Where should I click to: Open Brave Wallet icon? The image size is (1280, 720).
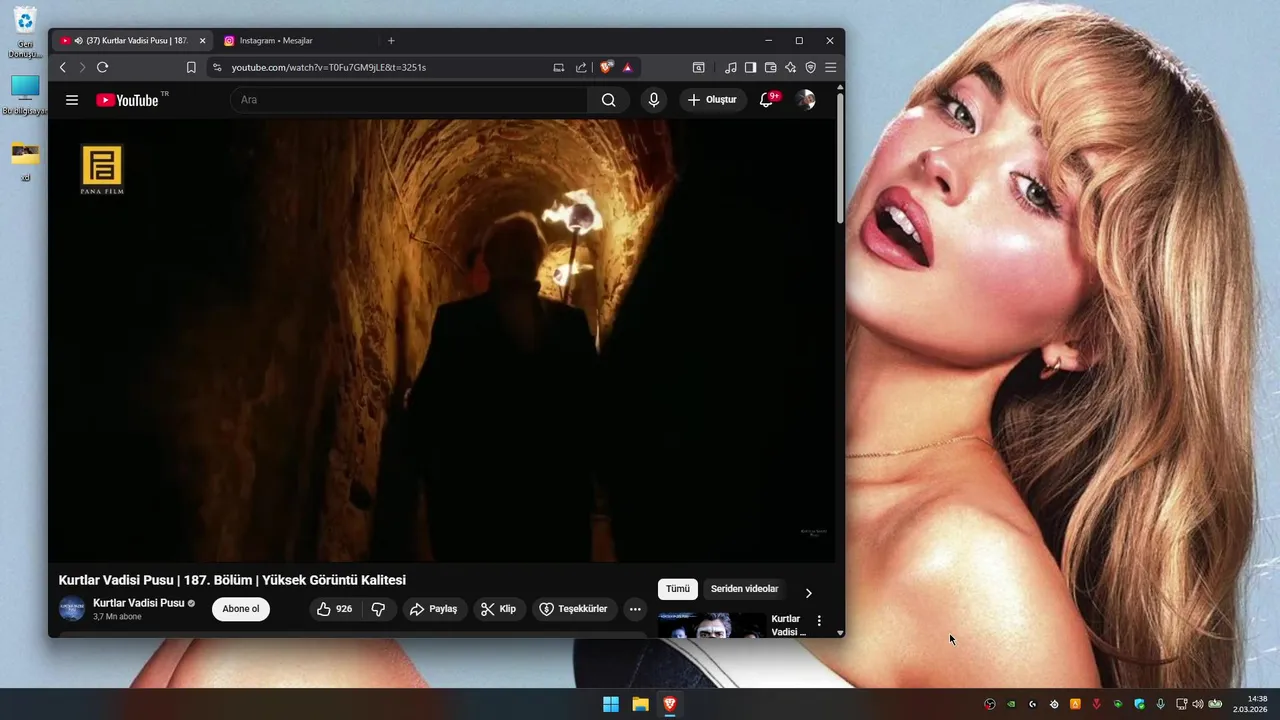[x=770, y=67]
